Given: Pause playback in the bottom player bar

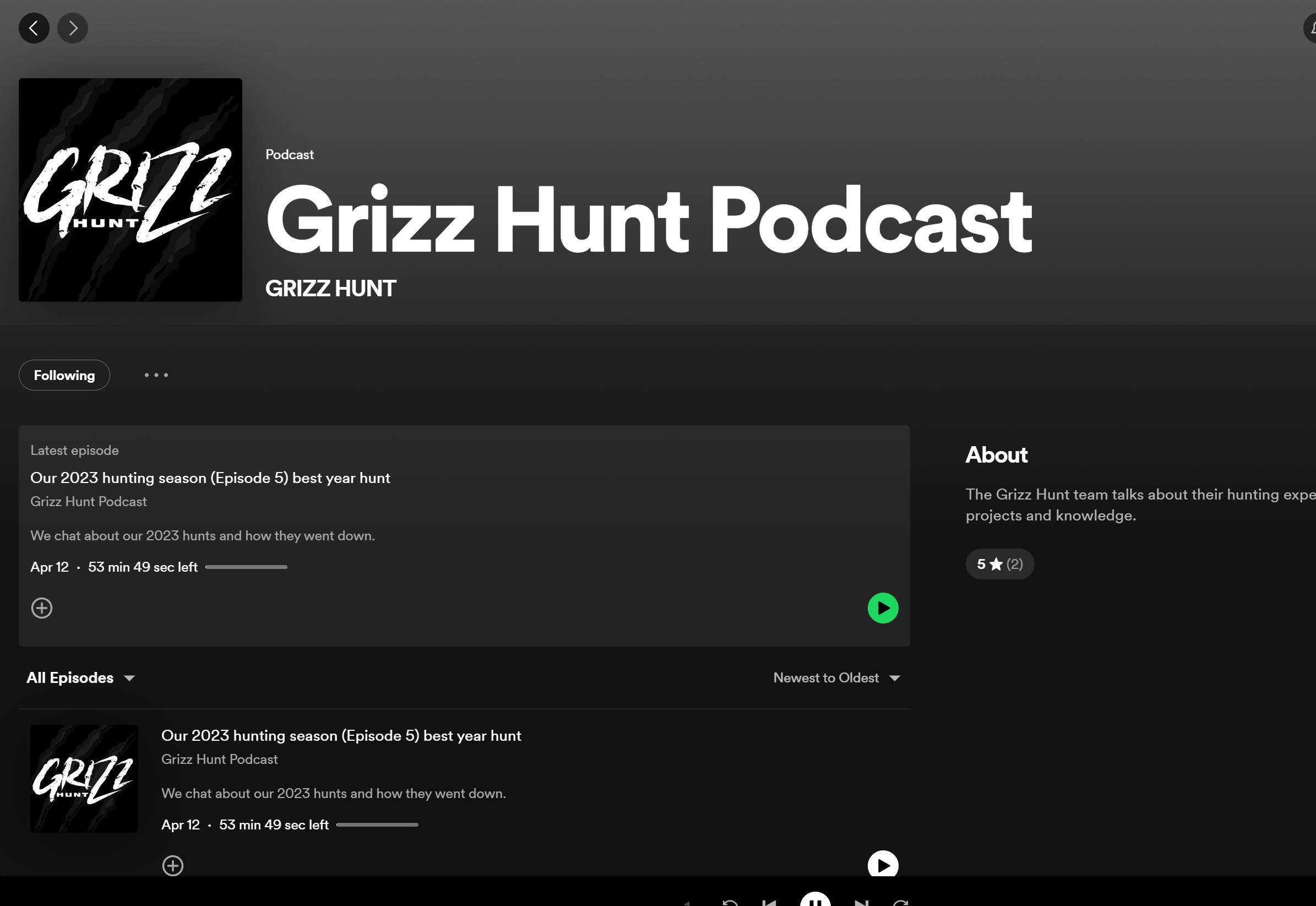Looking at the screenshot, I should (x=815, y=901).
